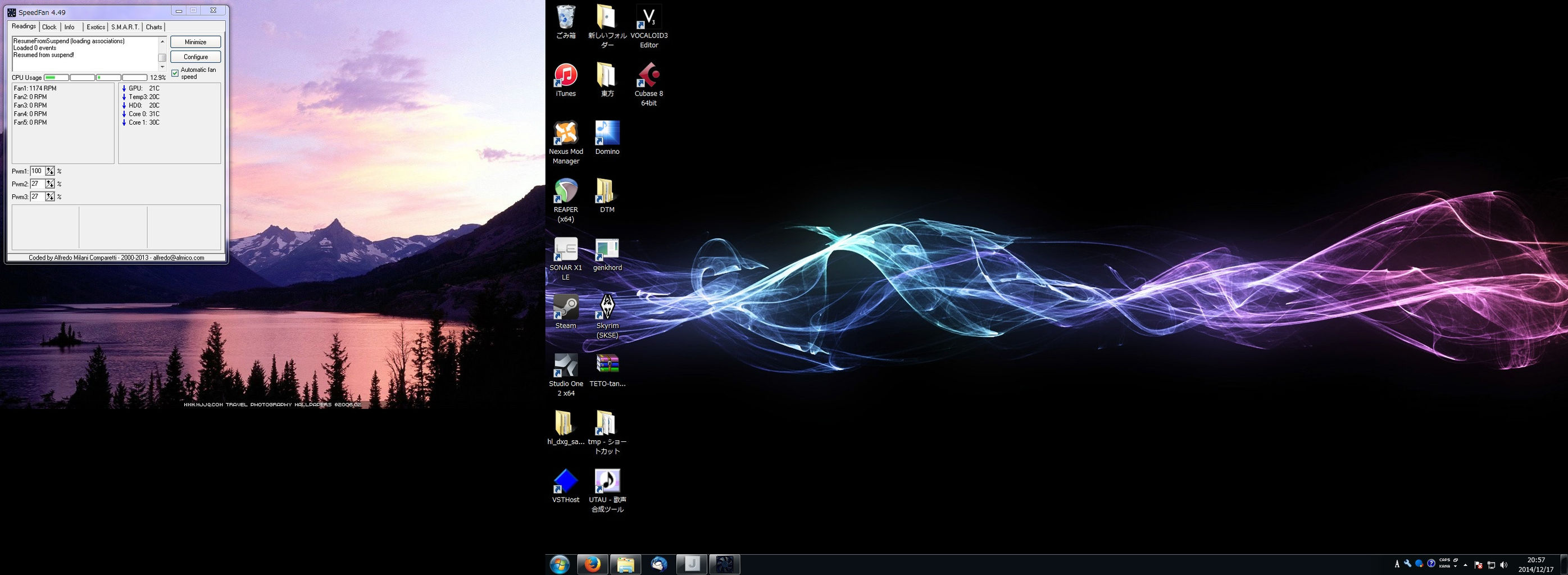Adjust the Pwm3 stepper control
Image resolution: width=1568 pixels, height=575 pixels.
click(x=50, y=197)
